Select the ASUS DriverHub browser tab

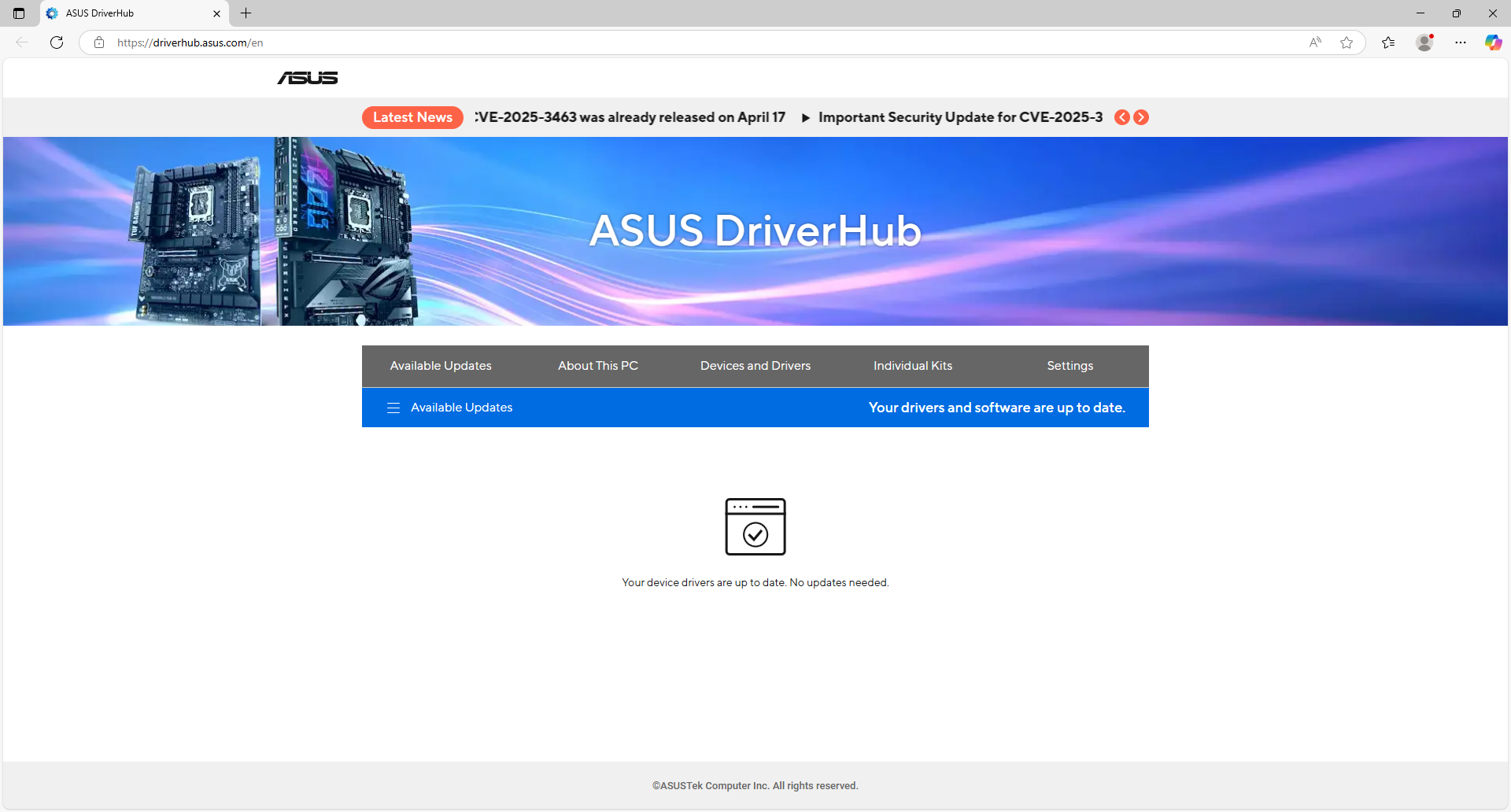(x=134, y=13)
